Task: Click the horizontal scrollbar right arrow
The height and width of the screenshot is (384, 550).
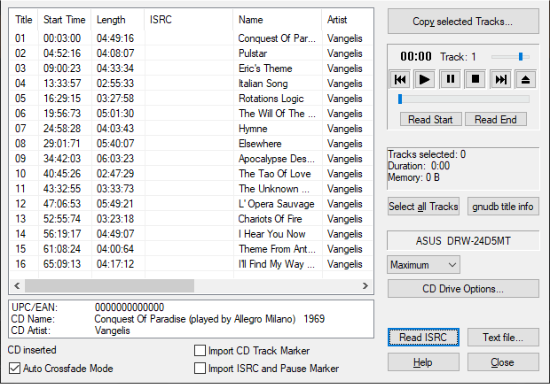Action: [365, 286]
